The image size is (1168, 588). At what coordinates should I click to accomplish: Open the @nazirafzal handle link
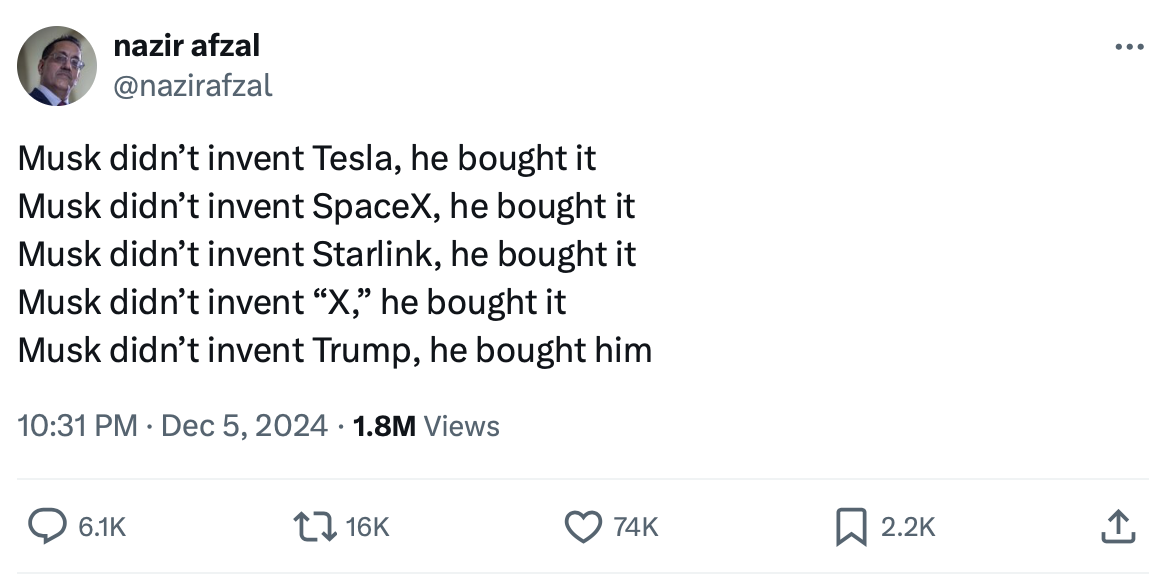(x=193, y=86)
